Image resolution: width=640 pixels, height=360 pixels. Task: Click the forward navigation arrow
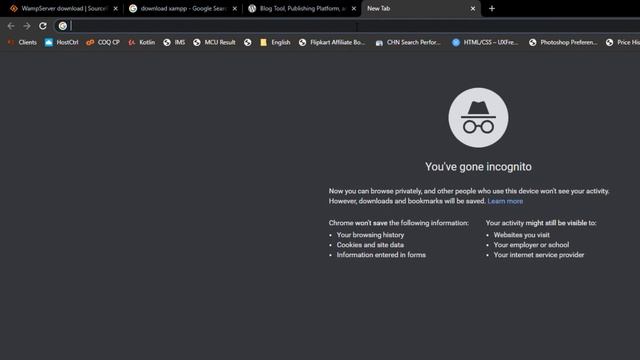pyautogui.click(x=27, y=26)
